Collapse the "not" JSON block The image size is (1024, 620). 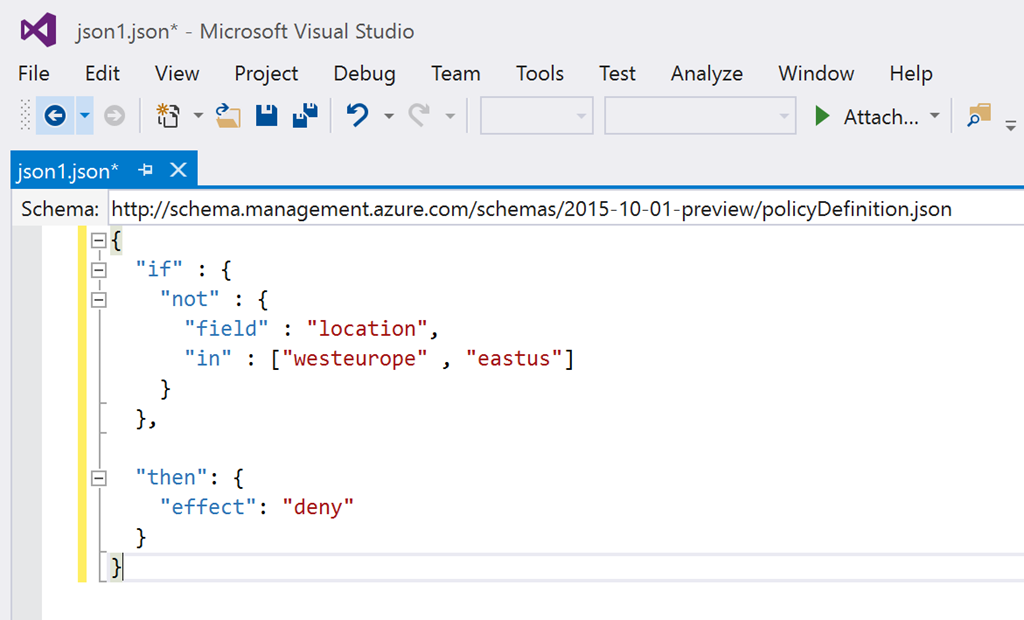pos(98,299)
